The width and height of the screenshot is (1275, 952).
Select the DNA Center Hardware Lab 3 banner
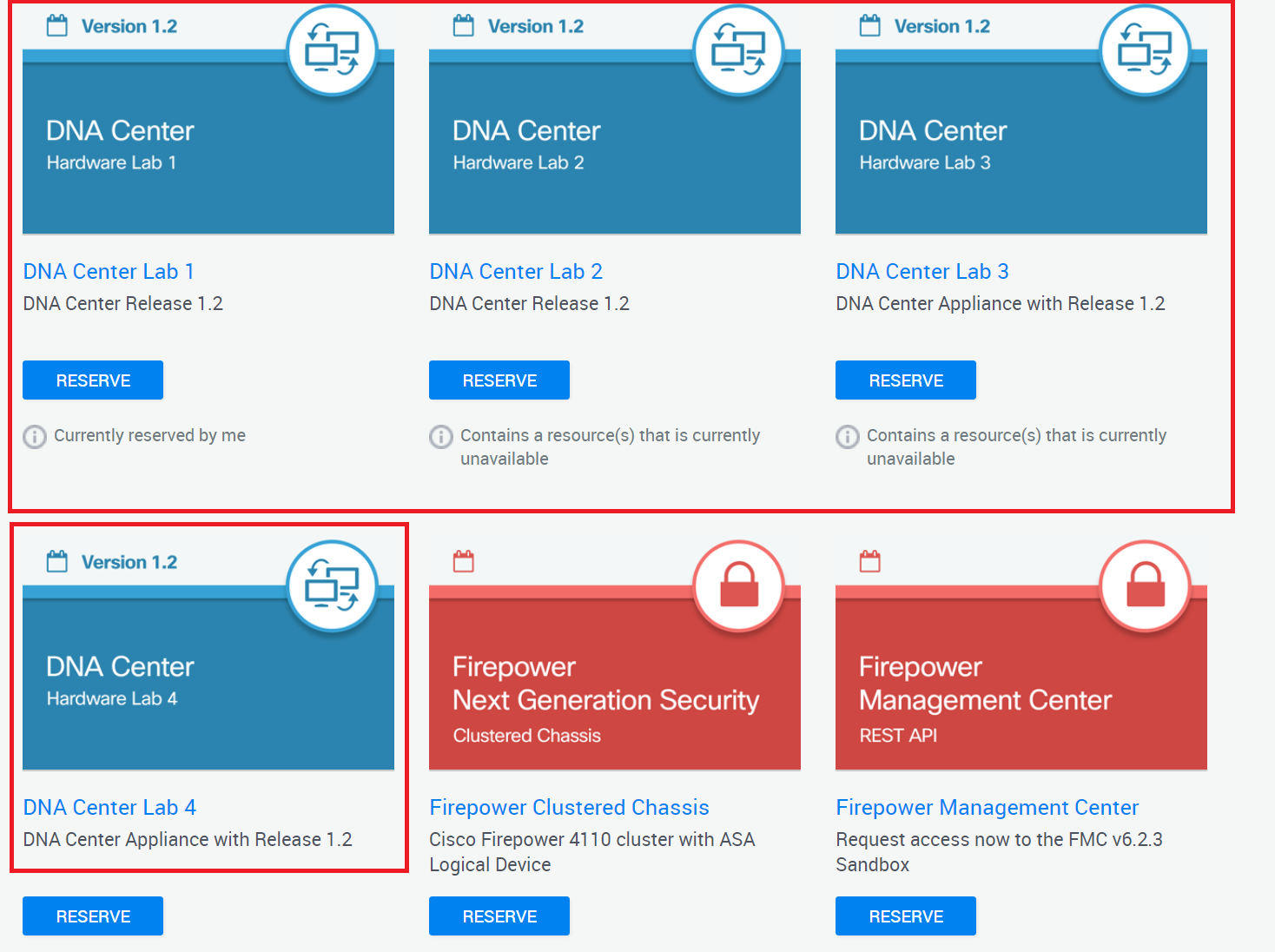coord(1021,142)
